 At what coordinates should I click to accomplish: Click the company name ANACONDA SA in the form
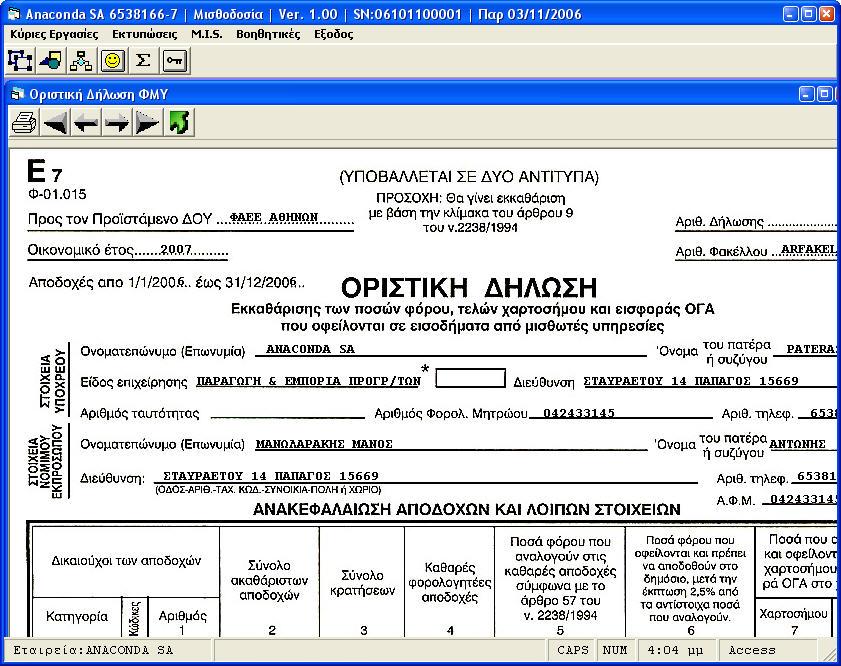(310, 349)
